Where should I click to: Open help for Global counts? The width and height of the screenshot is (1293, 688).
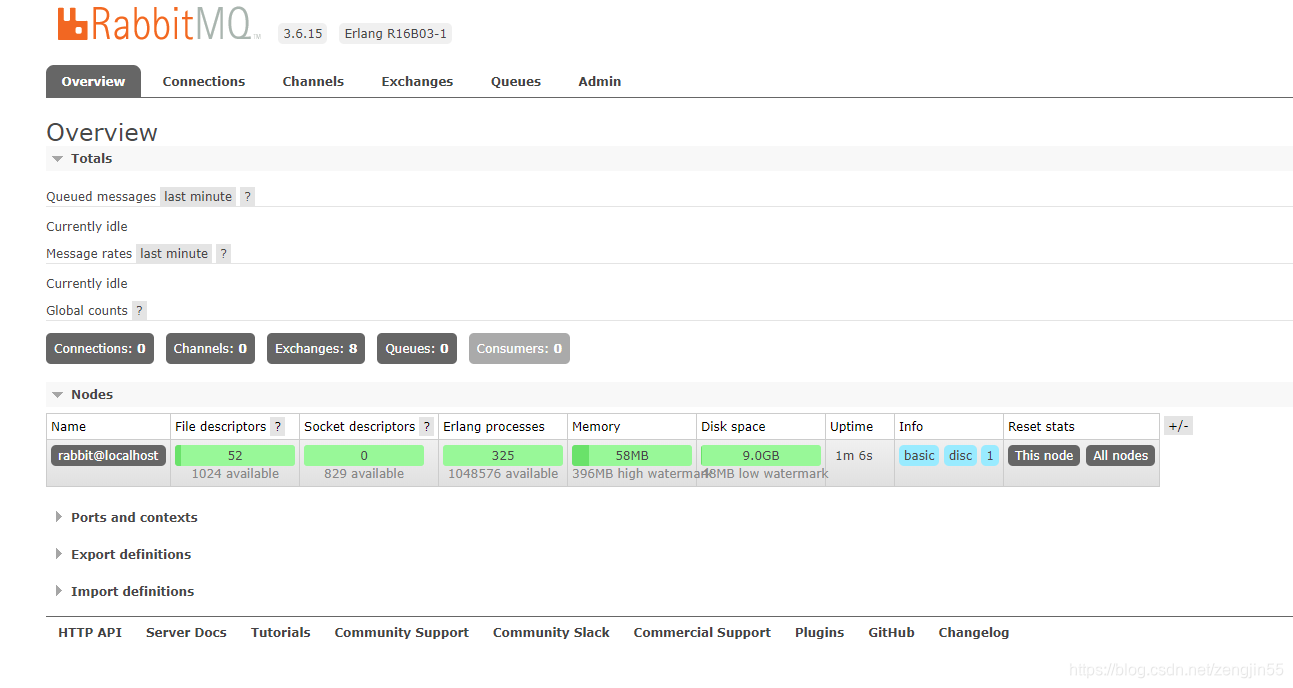(139, 311)
